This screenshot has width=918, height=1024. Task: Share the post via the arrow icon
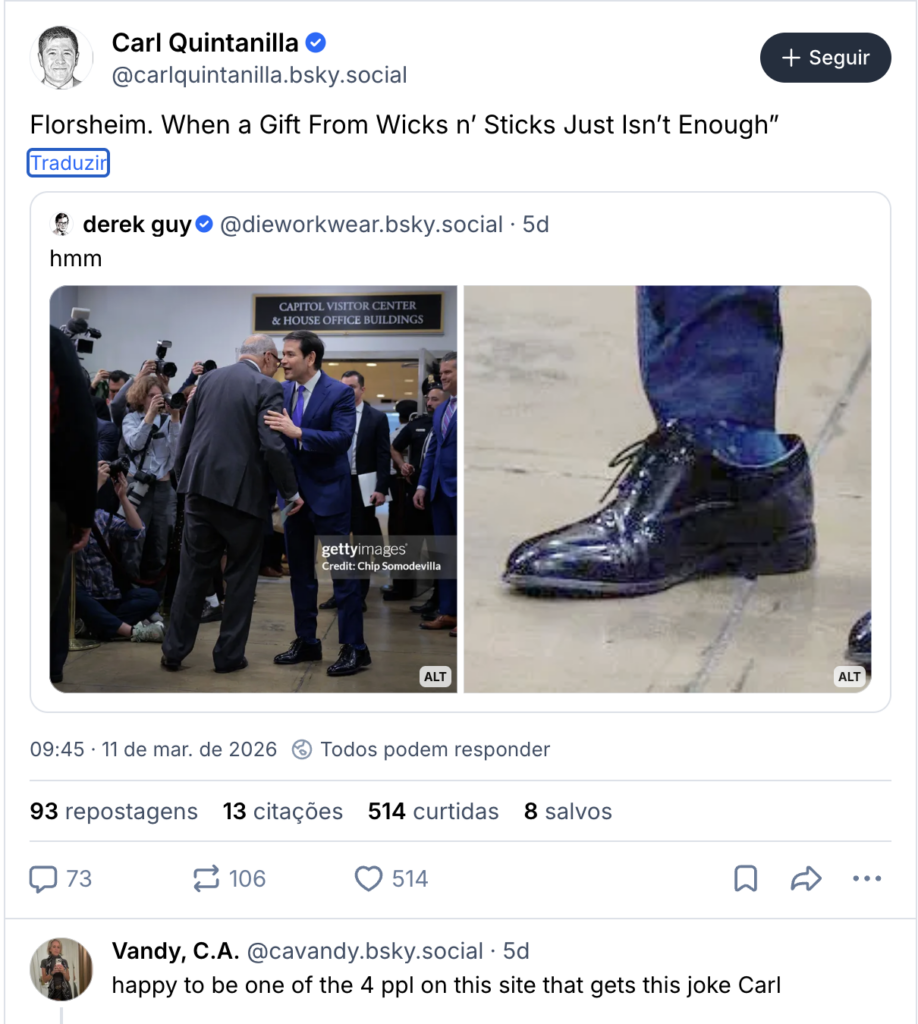(x=805, y=878)
